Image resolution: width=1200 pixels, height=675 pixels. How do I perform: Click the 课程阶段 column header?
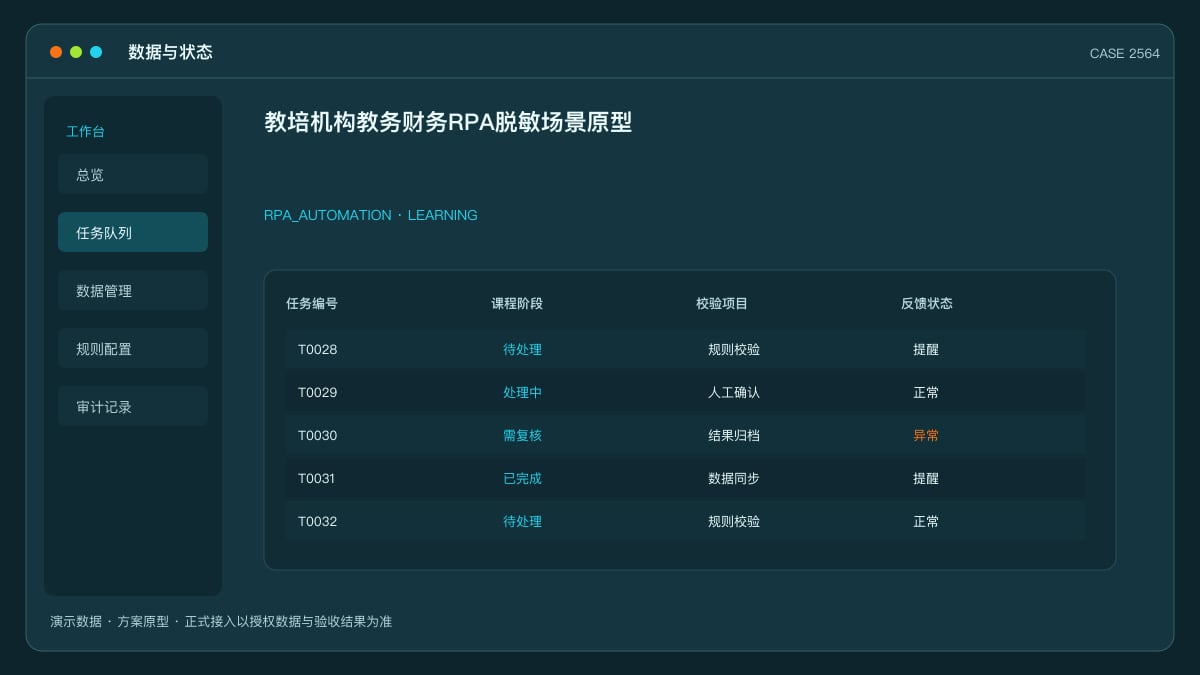click(517, 303)
